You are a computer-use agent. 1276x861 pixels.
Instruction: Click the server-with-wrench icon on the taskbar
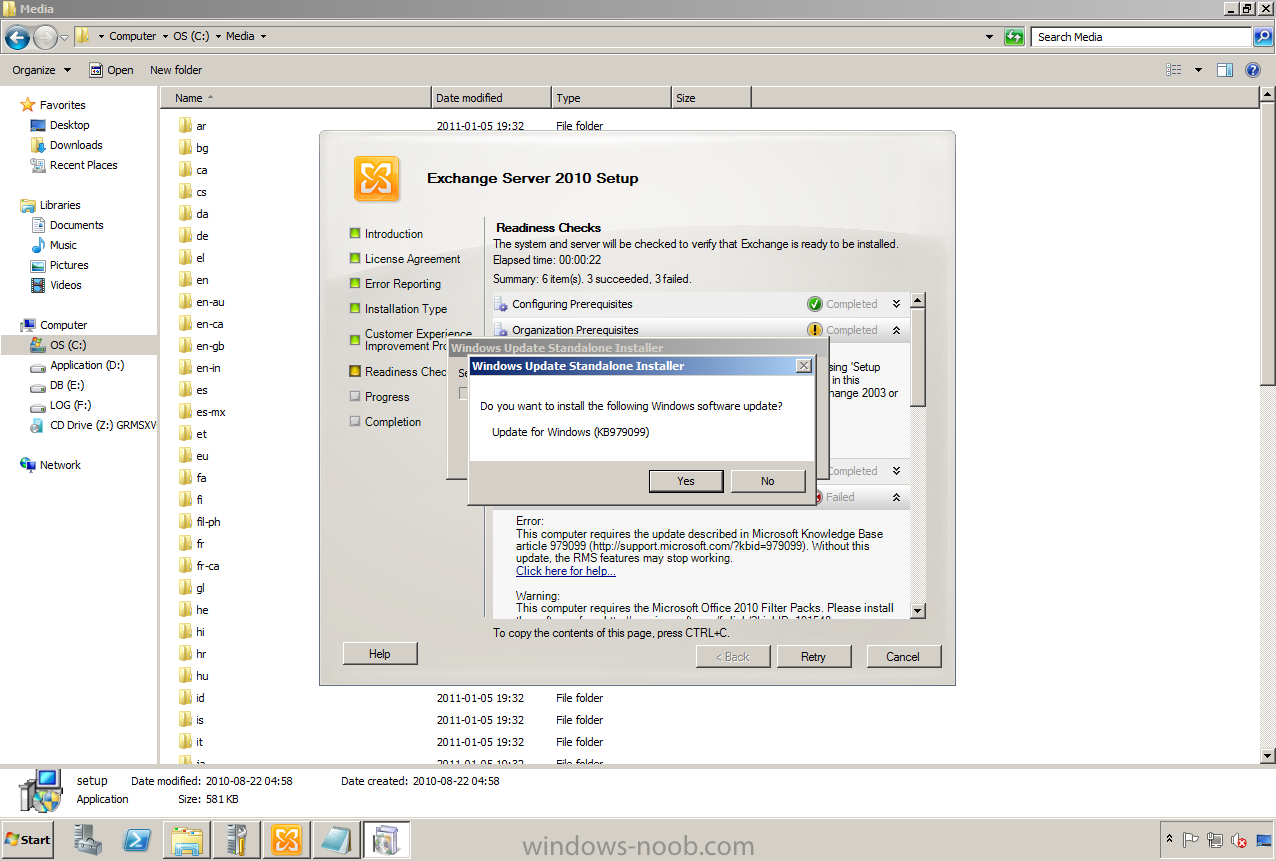click(x=237, y=839)
